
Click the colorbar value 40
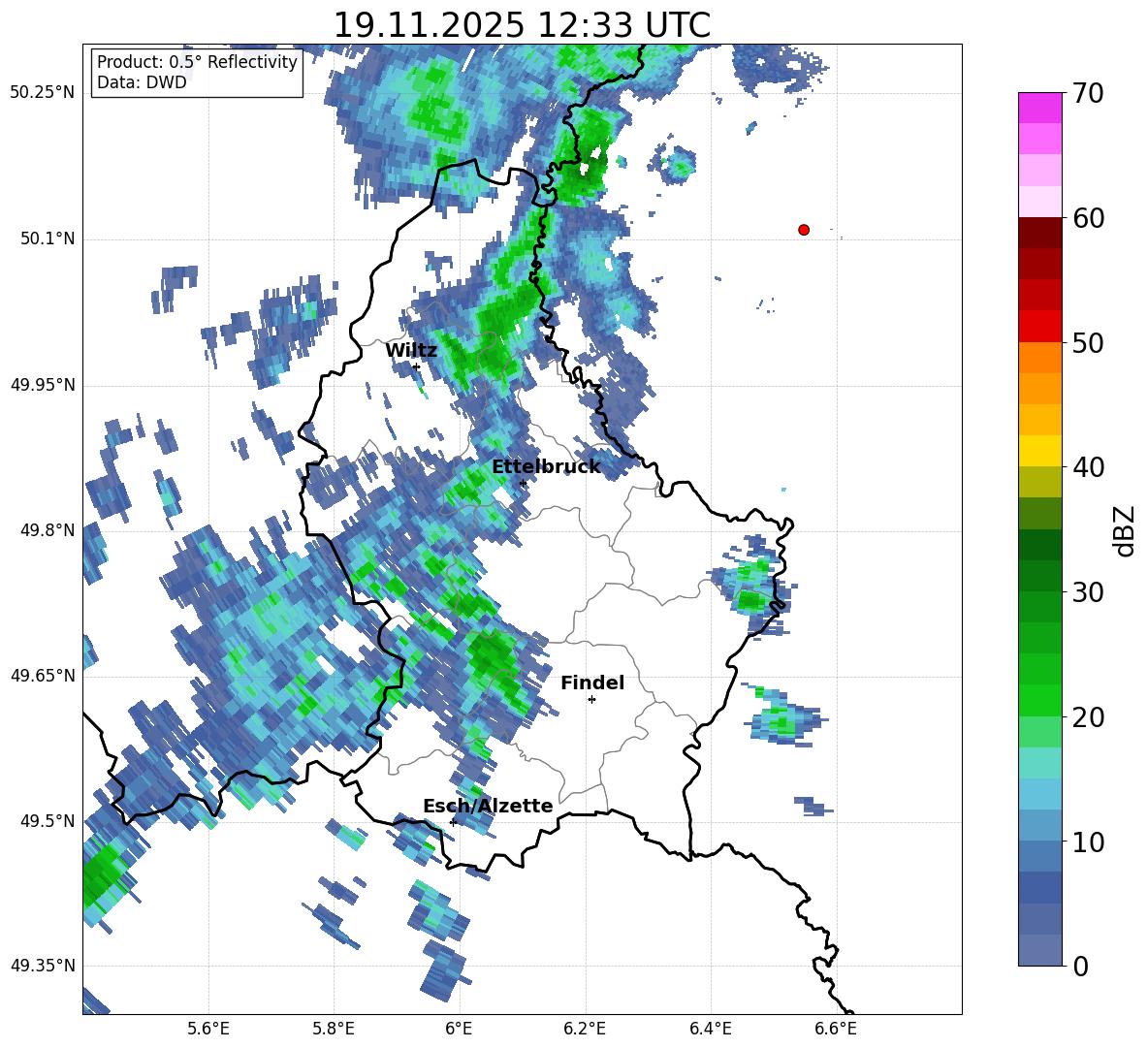coord(1088,467)
